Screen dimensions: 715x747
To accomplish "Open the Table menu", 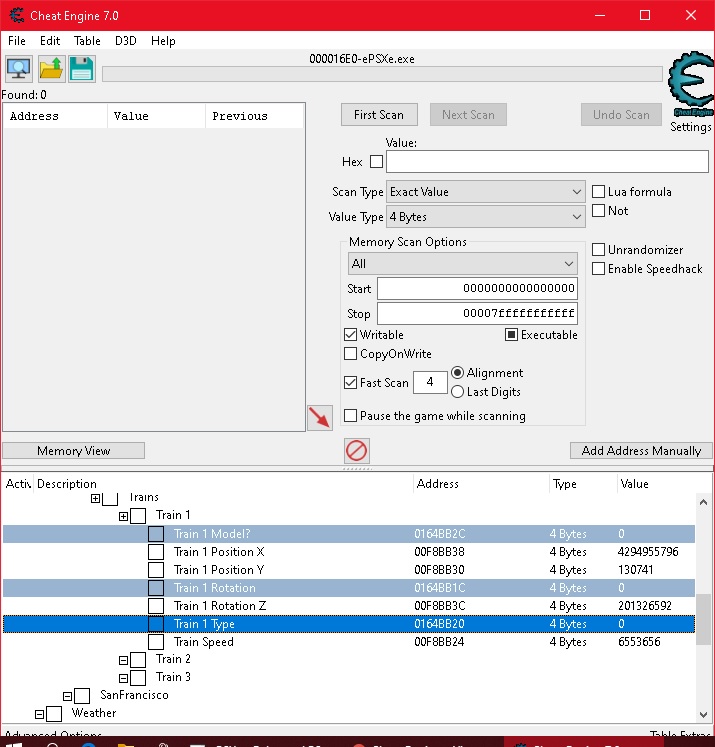I will (87, 41).
